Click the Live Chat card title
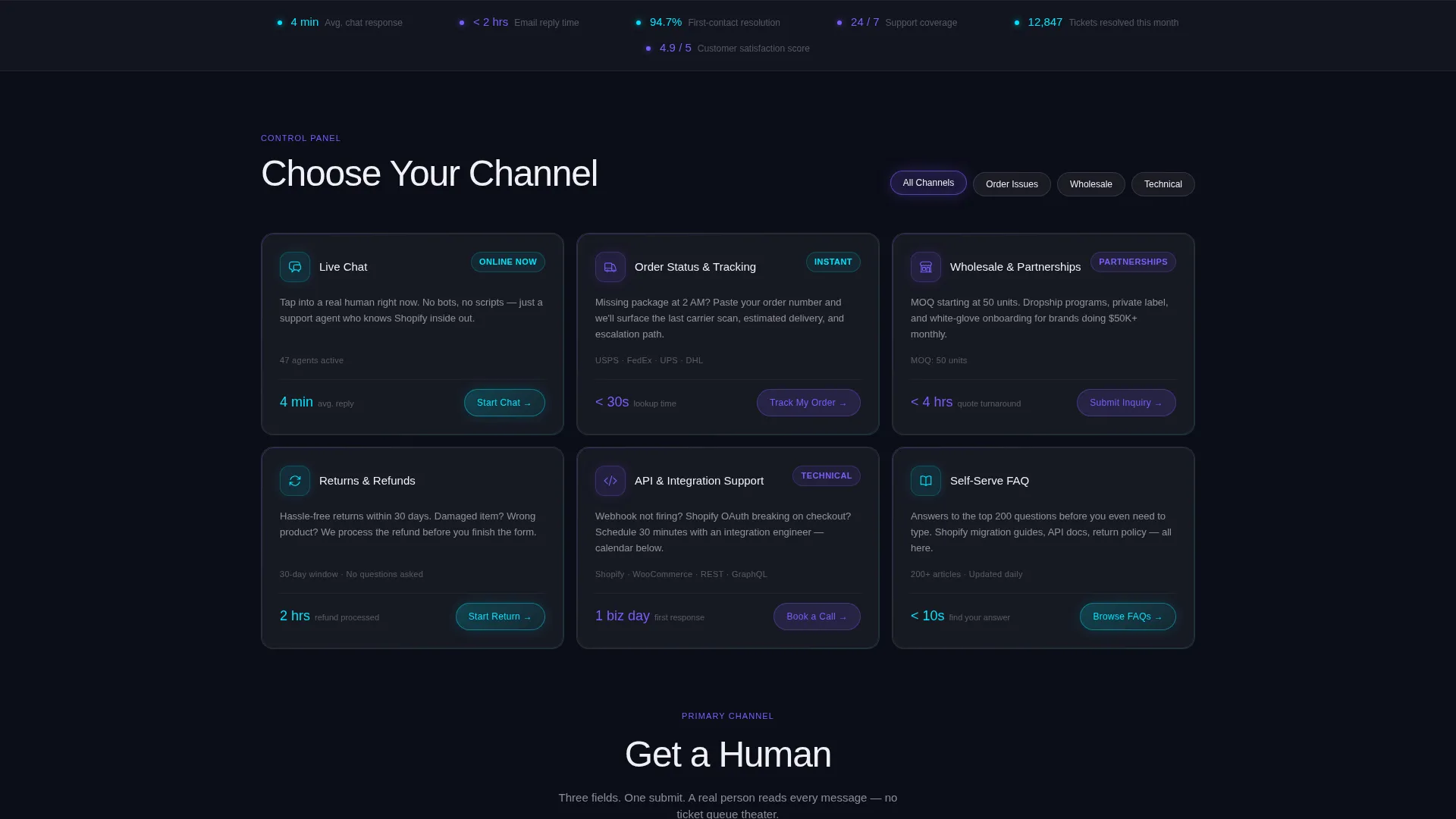This screenshot has height=819, width=1456. 344,267
